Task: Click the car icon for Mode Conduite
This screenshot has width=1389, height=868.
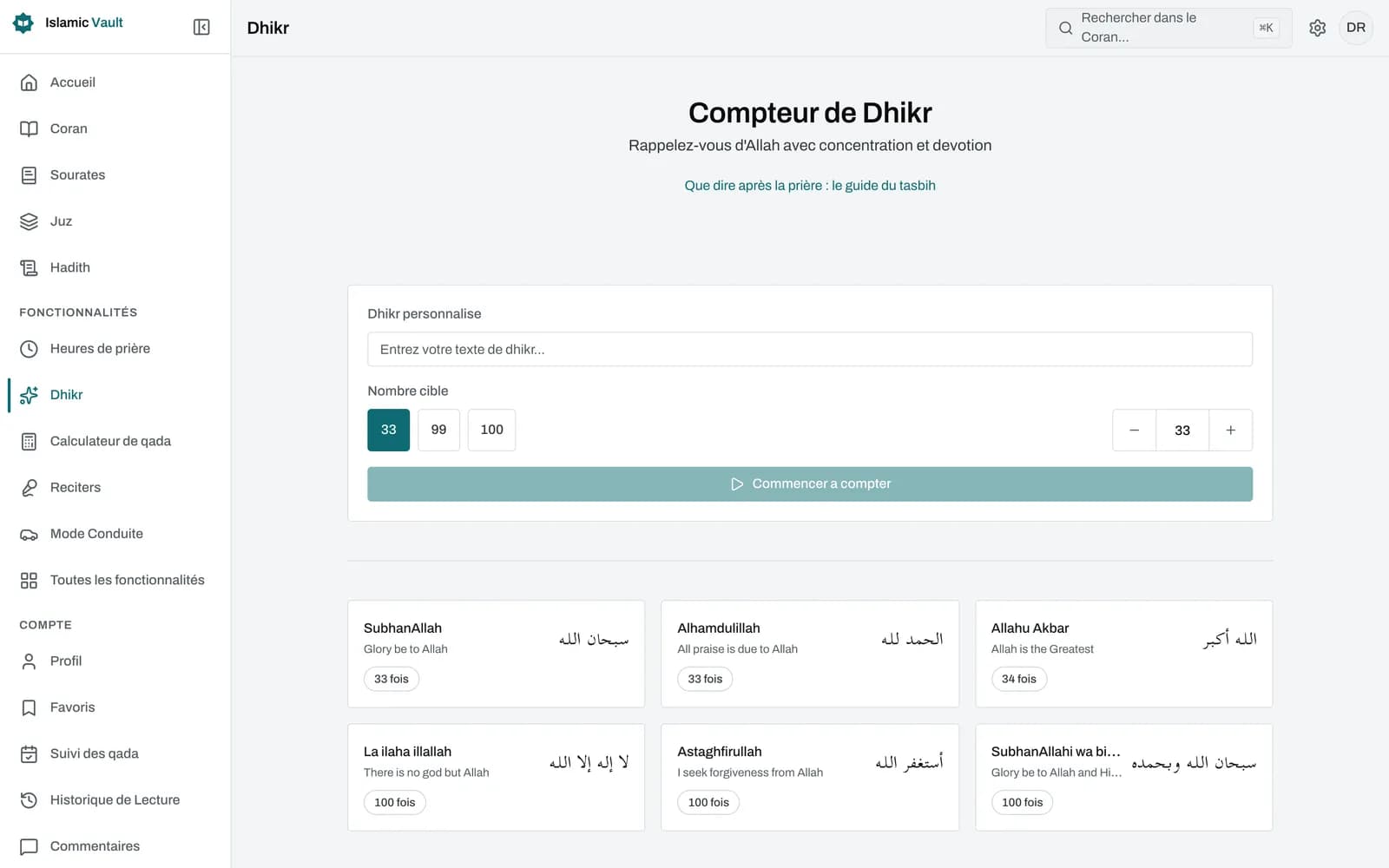Action: point(29,534)
